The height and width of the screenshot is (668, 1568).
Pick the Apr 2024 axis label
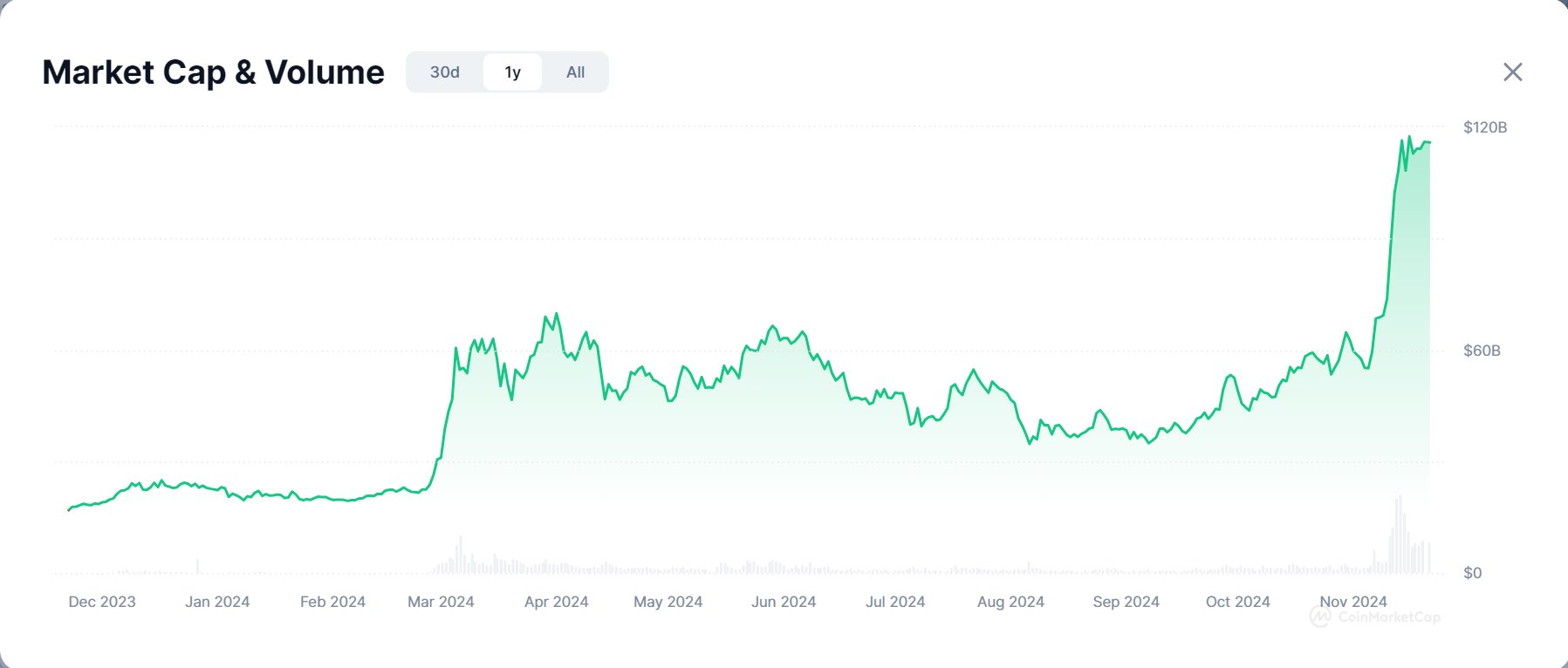[x=556, y=602]
